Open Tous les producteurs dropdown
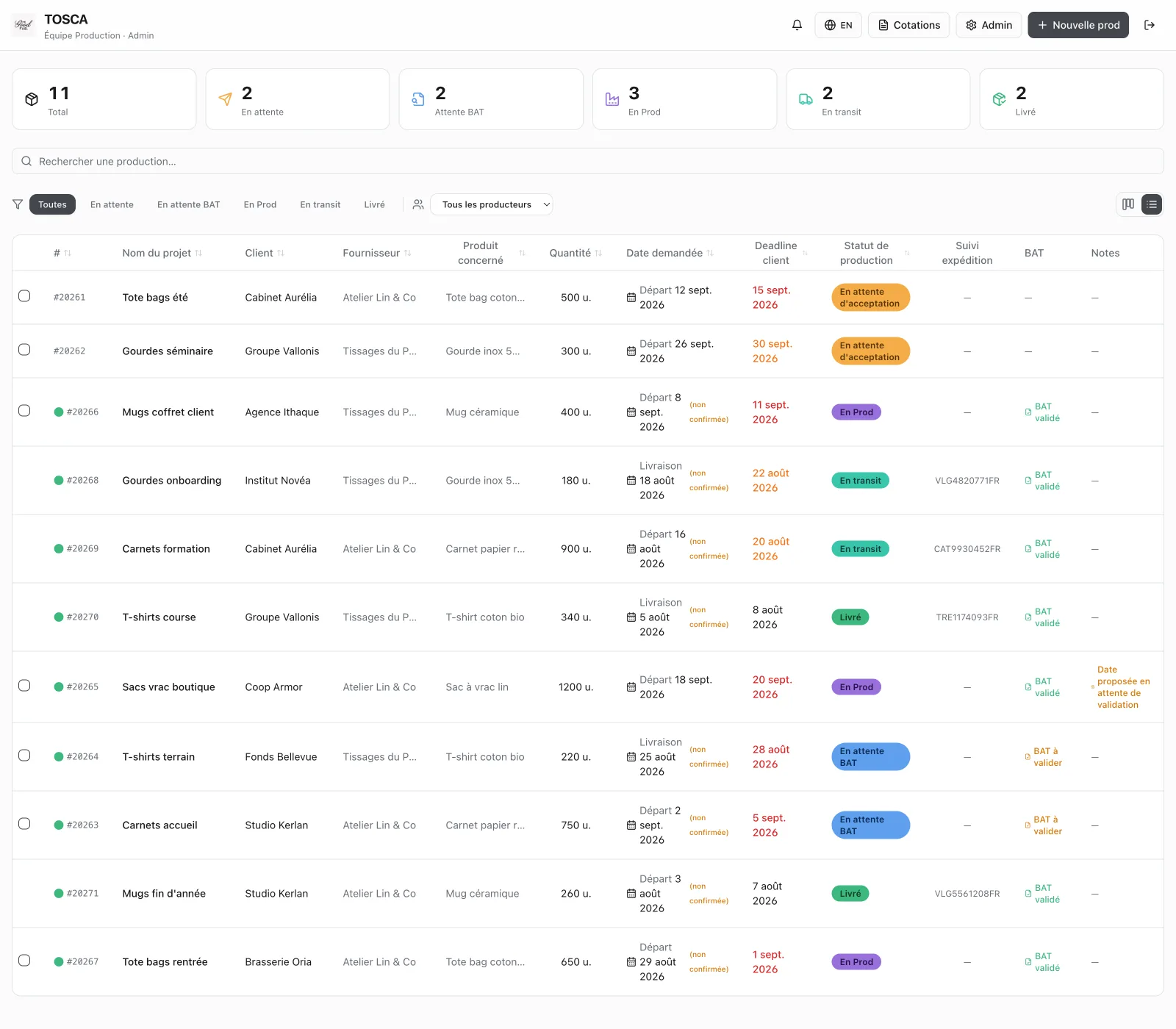This screenshot has height=1029, width=1176. click(x=492, y=204)
